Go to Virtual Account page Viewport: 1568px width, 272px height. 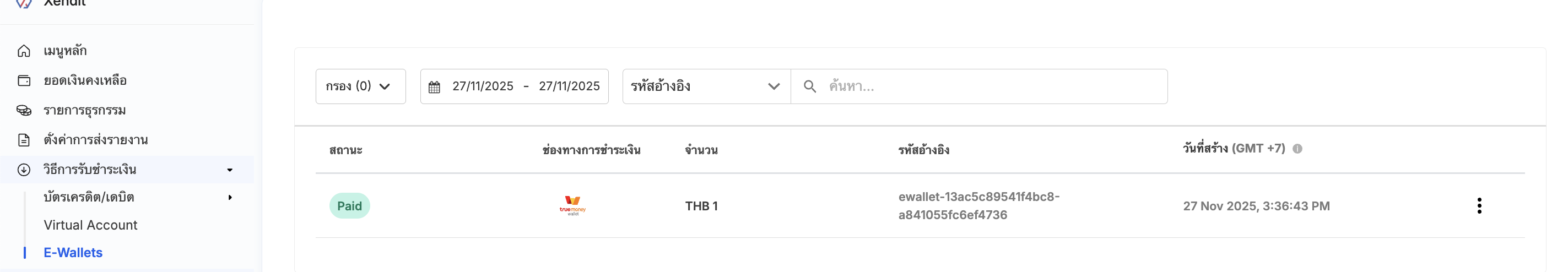pyautogui.click(x=90, y=225)
